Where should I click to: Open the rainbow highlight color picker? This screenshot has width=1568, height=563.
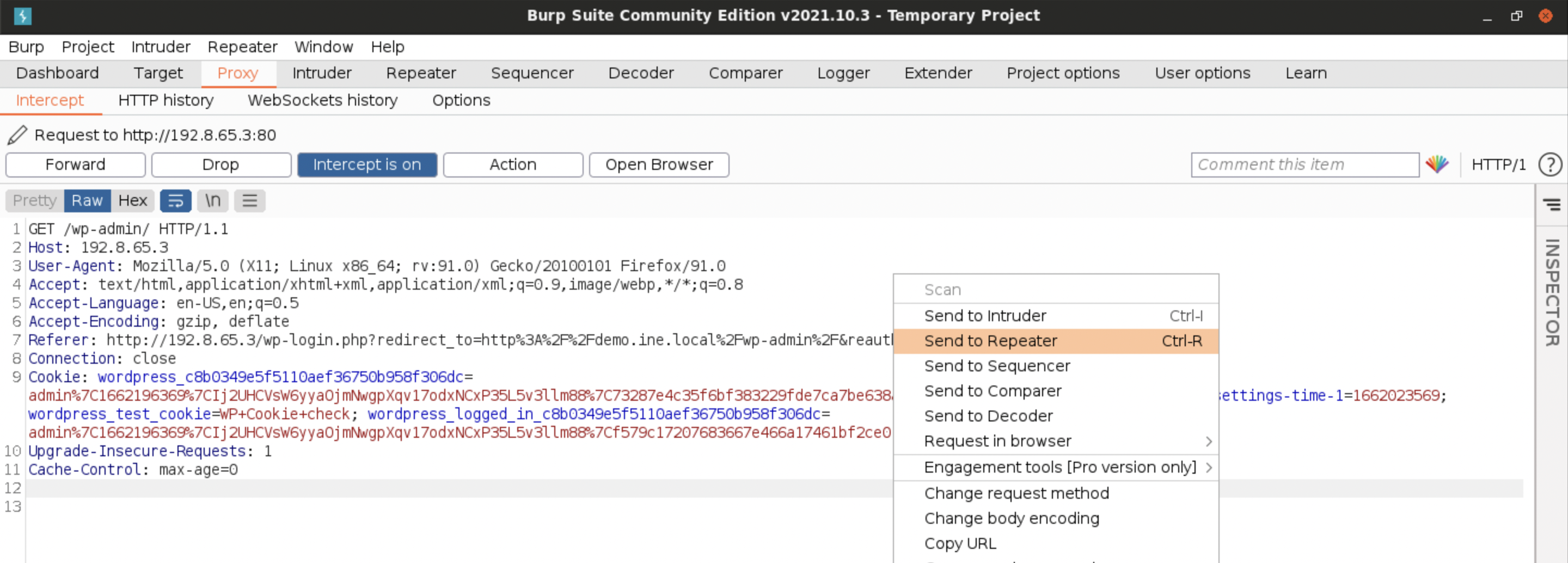click(x=1438, y=164)
